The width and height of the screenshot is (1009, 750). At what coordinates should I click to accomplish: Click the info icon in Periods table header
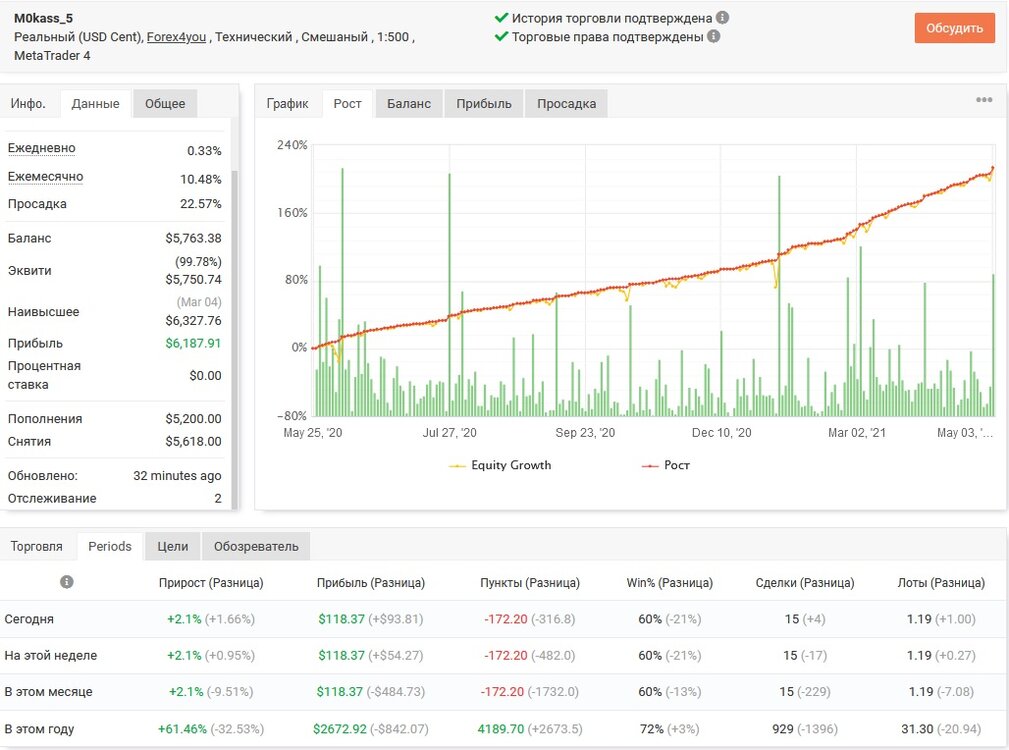67,581
